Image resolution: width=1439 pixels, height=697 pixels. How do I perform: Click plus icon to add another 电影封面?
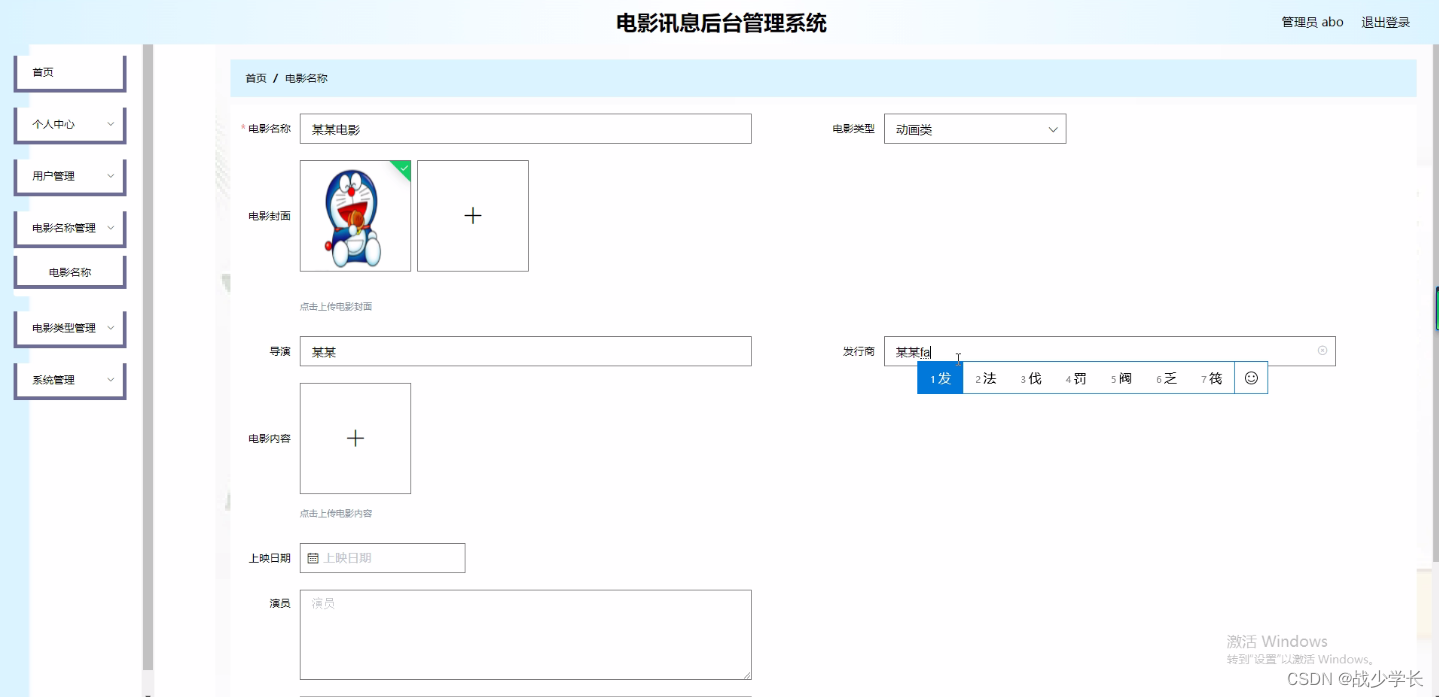473,216
